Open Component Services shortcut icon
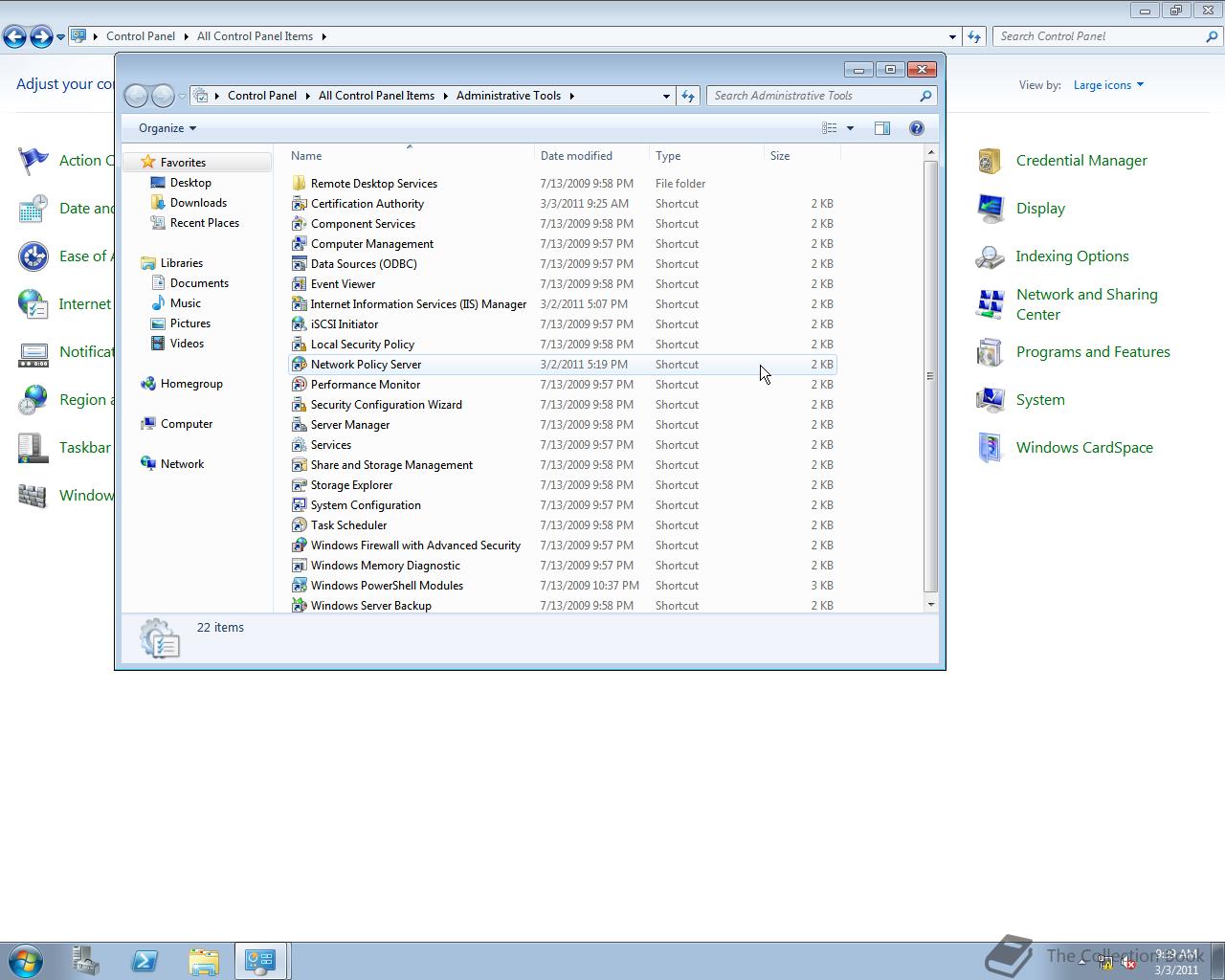Viewport: 1225px width, 980px height. pos(299,224)
